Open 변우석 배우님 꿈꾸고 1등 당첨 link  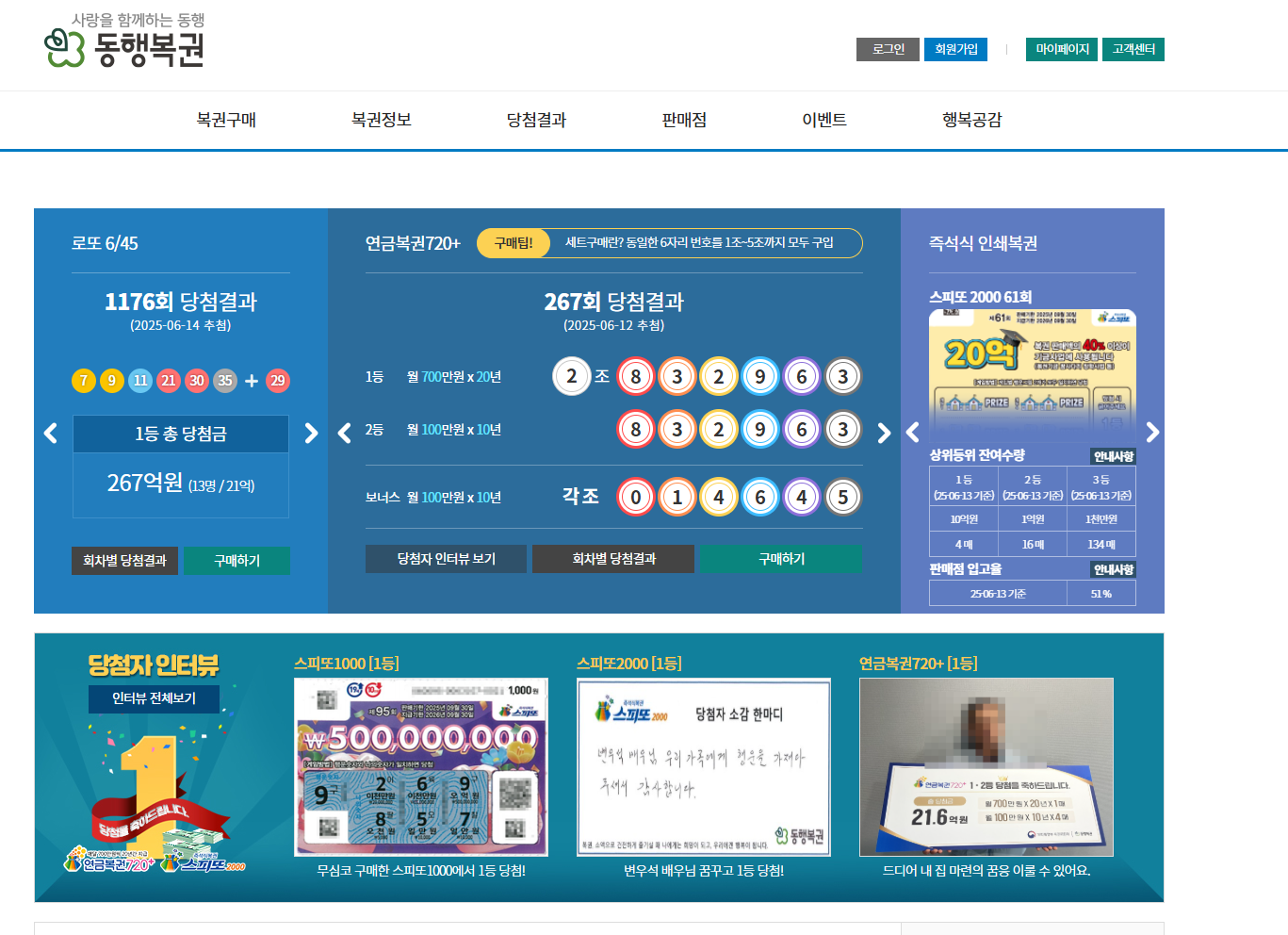[x=704, y=871]
